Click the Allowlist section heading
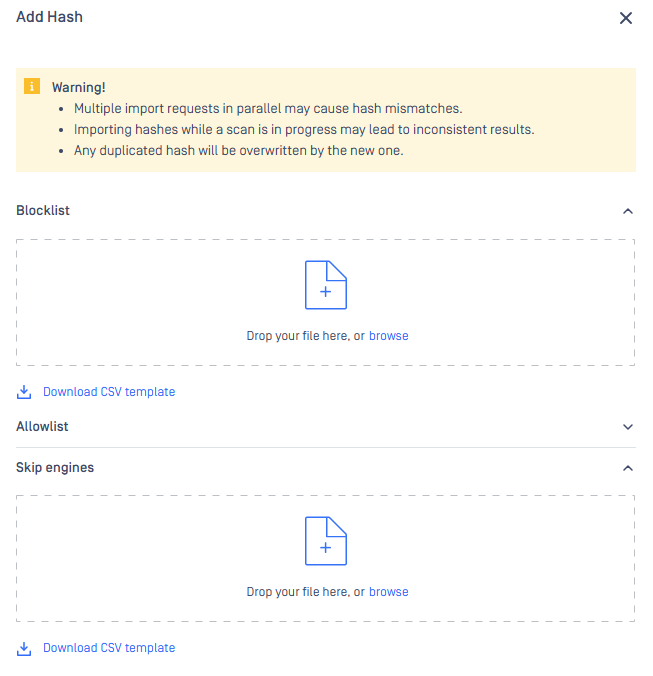This screenshot has width=653, height=676. coord(42,426)
